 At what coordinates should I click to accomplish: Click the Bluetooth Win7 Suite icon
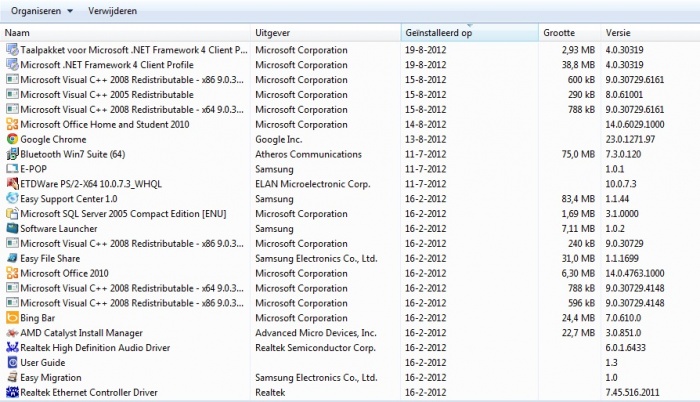click(x=12, y=154)
